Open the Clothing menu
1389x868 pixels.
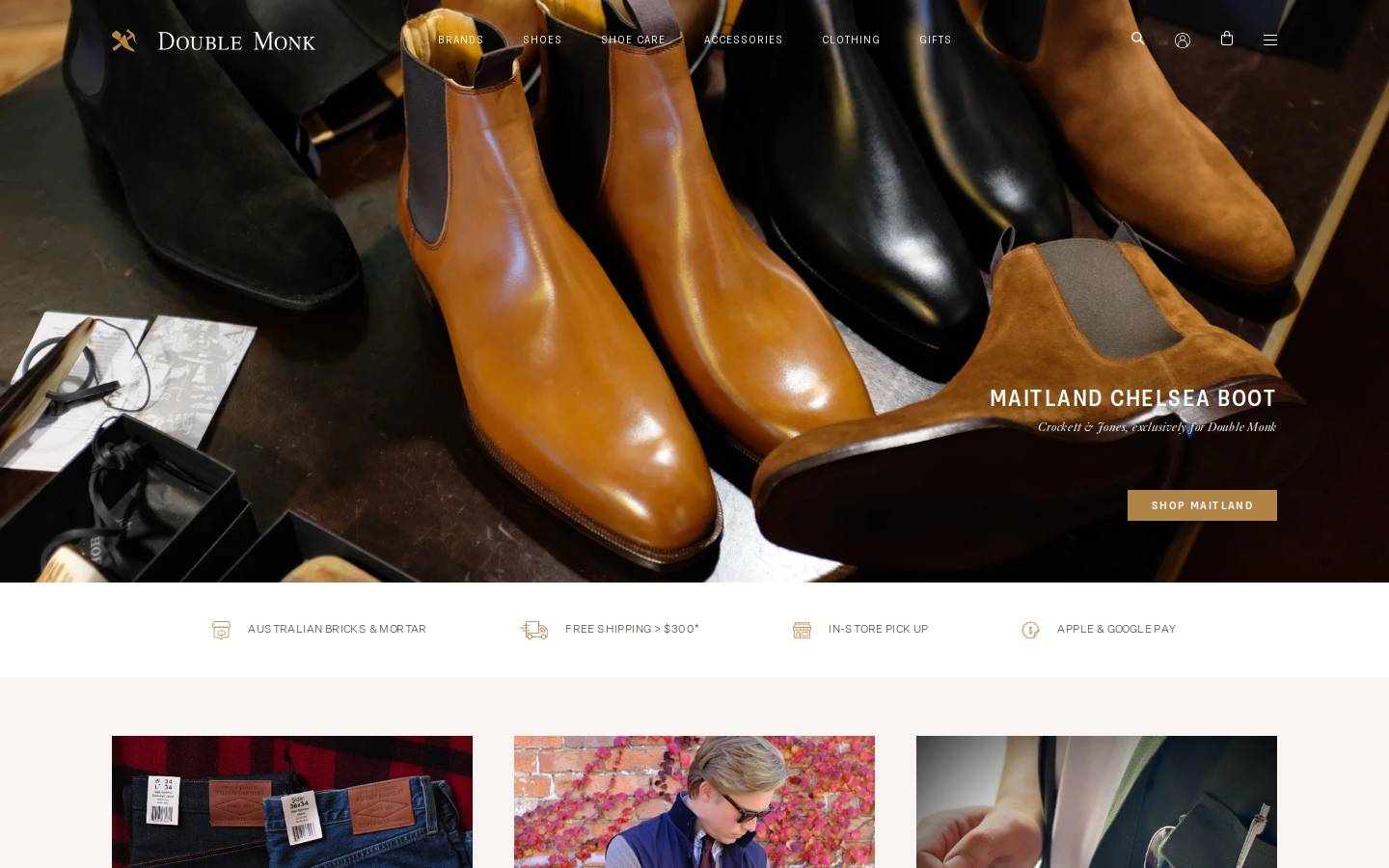click(x=851, y=40)
